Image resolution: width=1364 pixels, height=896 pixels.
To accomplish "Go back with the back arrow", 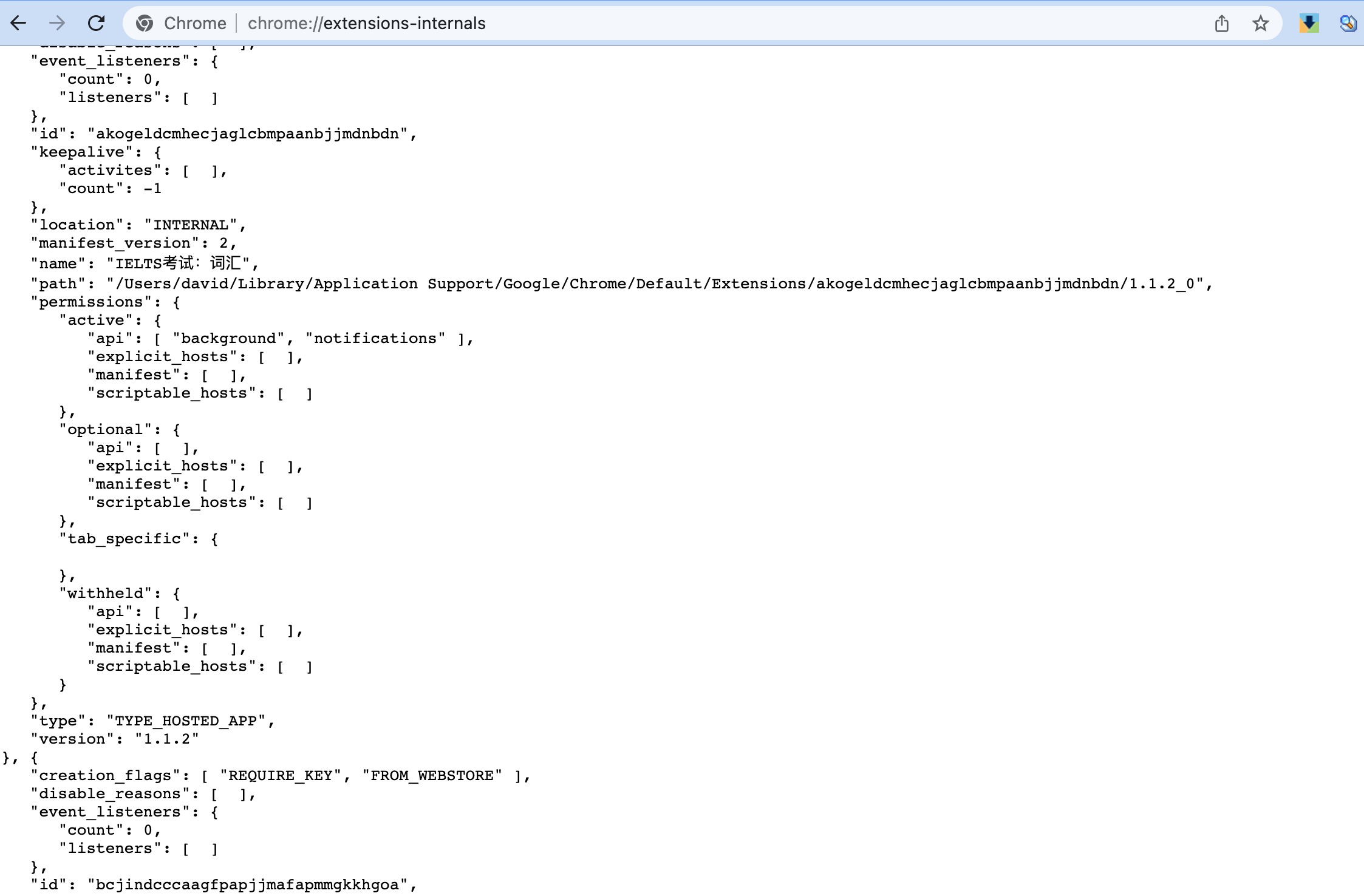I will [x=19, y=24].
